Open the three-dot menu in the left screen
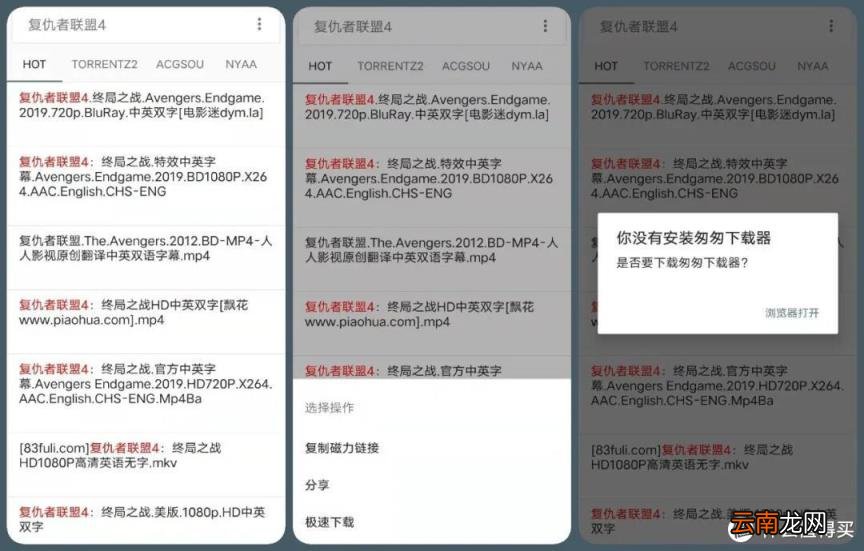The width and height of the screenshot is (864, 551). tap(259, 24)
